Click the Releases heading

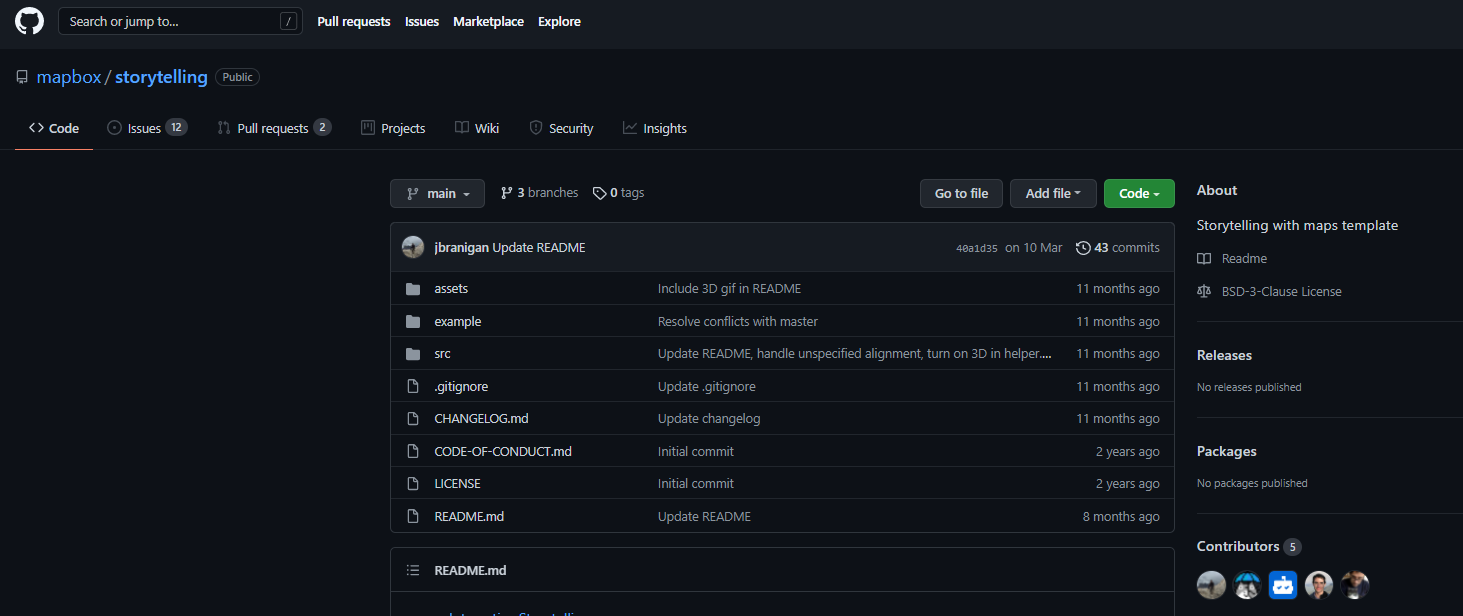[1224, 355]
